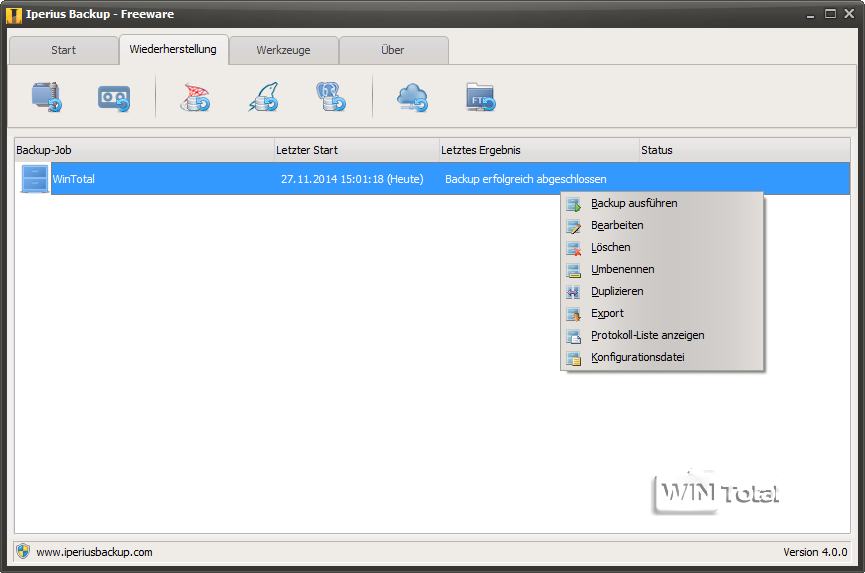Click the Backup ausführen menu icon
Image resolution: width=865 pixels, height=573 pixels.
[x=574, y=204]
